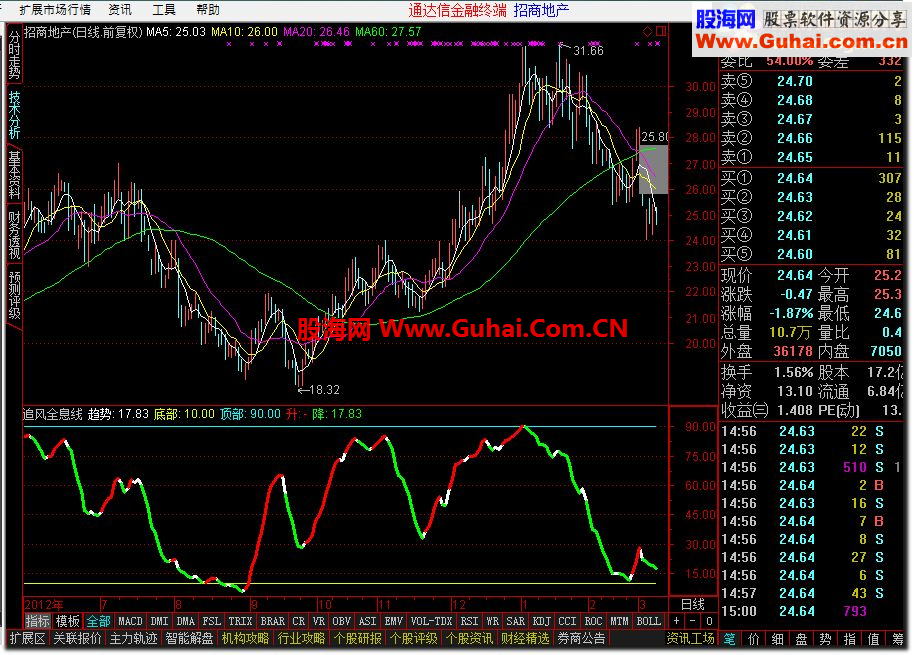Switch to the 财经精选 tab
Viewport: 914px width, 655px height.
click(x=526, y=639)
